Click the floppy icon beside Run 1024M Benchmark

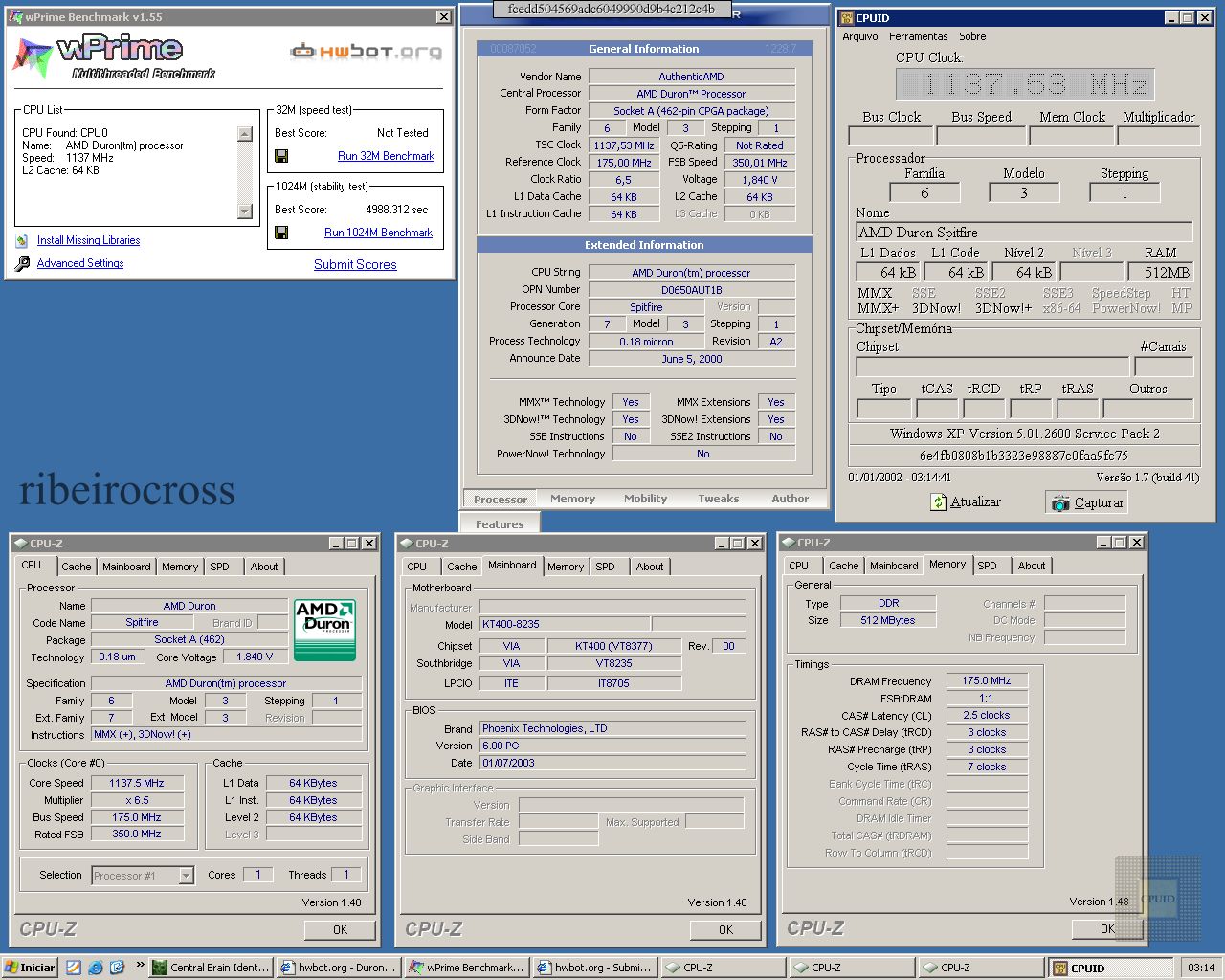coord(281,233)
